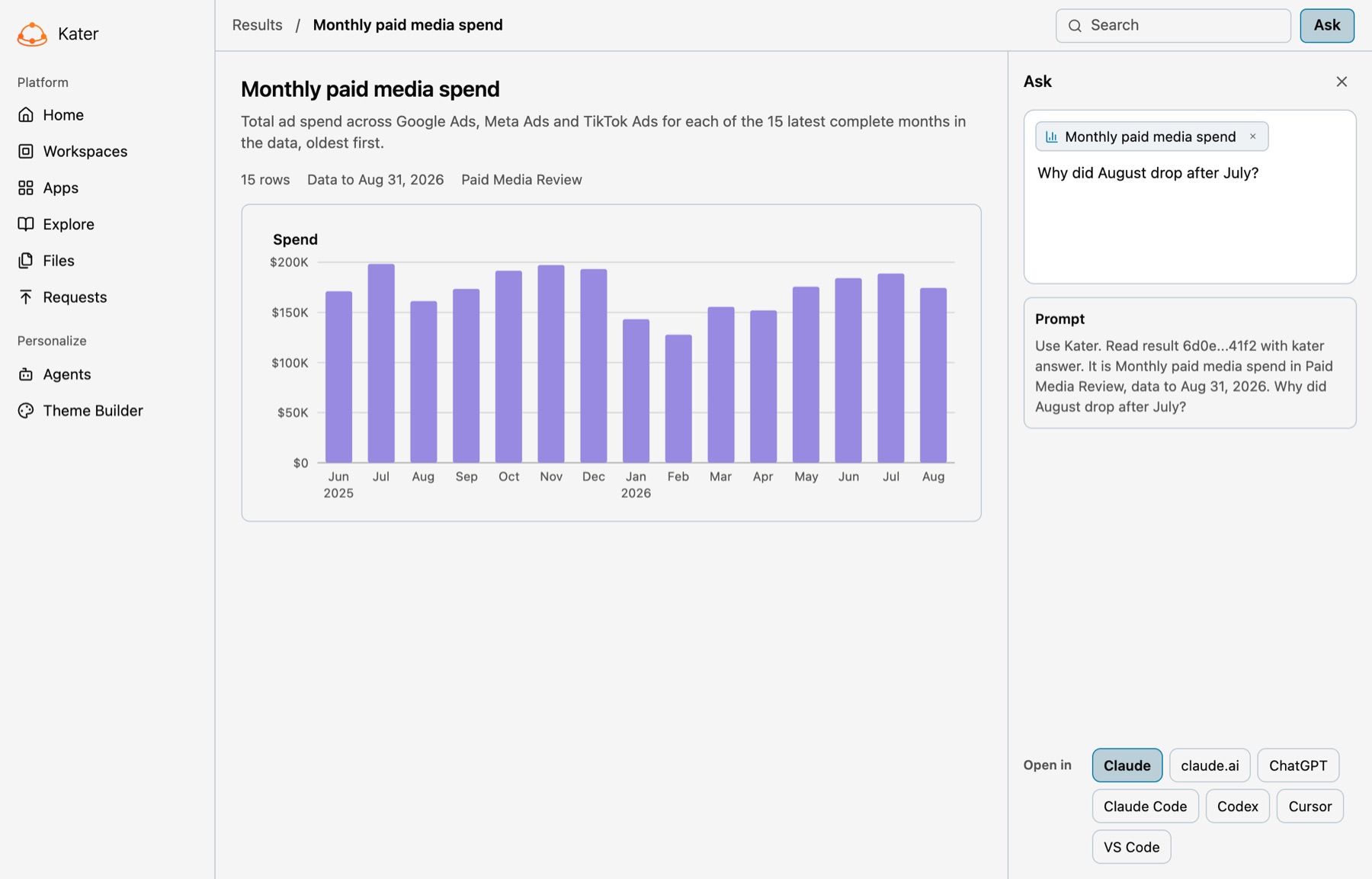The height and width of the screenshot is (879, 1372).
Task: Remove the Monthly paid media spend chip
Action: click(1252, 136)
